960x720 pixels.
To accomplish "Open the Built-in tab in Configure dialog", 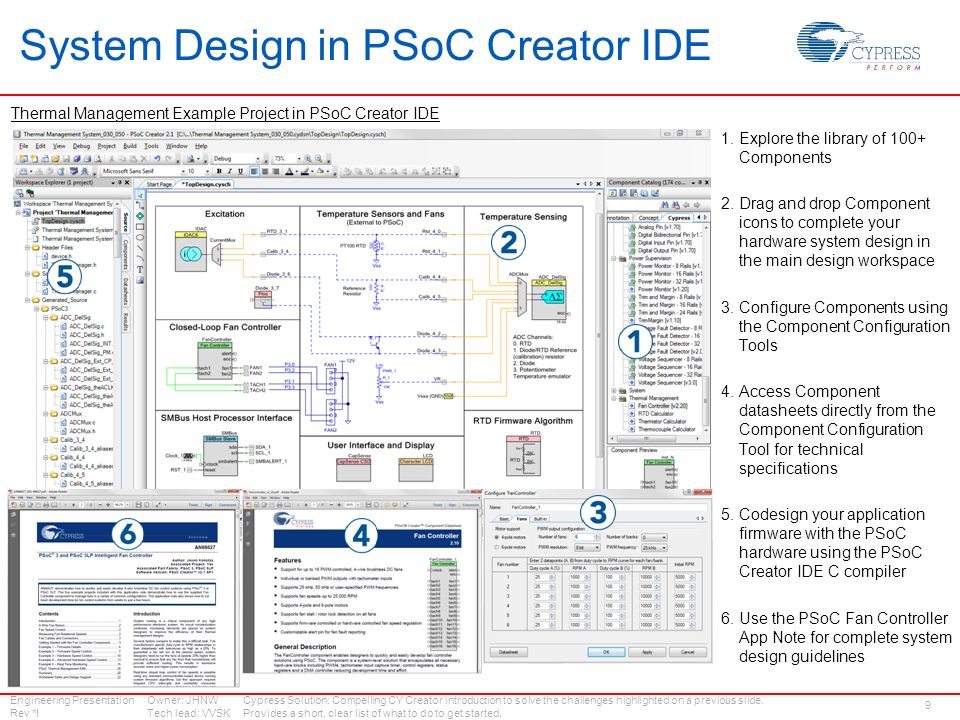I will [541, 519].
